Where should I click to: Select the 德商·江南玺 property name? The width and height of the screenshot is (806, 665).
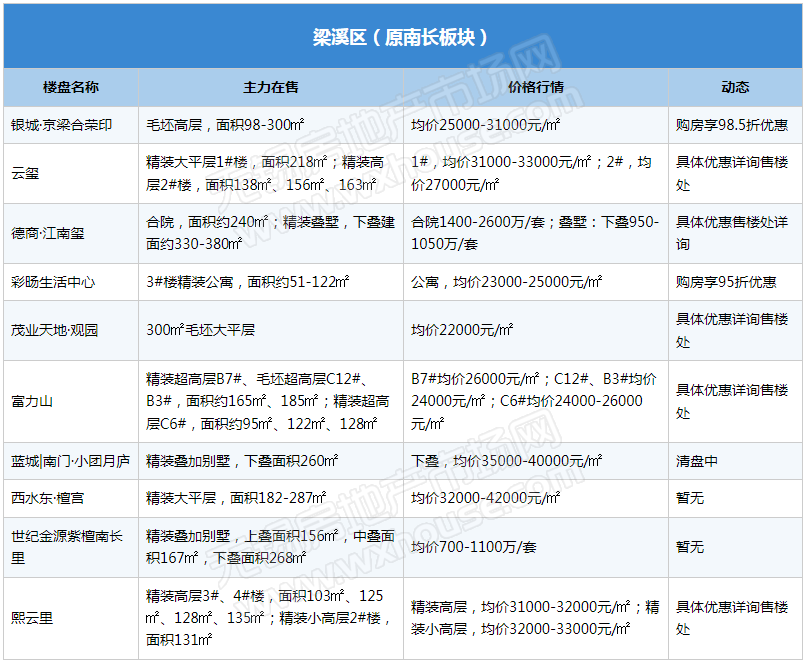click(x=48, y=233)
